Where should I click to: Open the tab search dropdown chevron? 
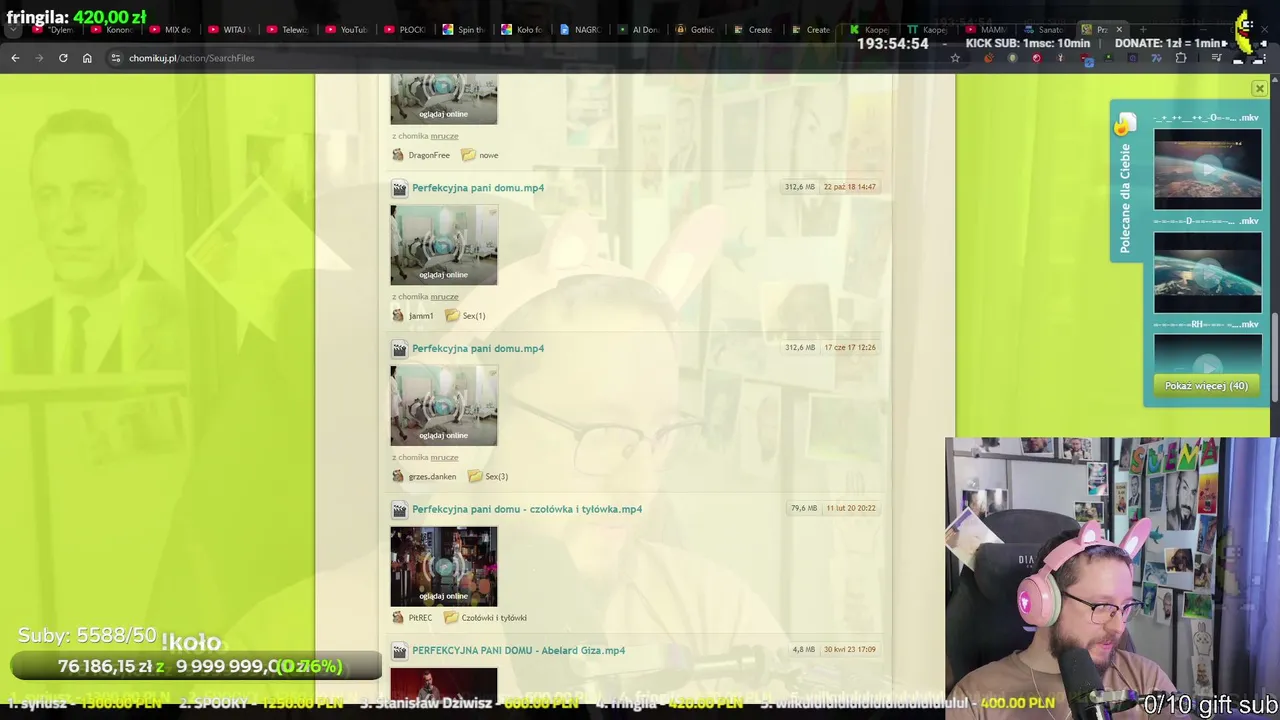(x=14, y=30)
